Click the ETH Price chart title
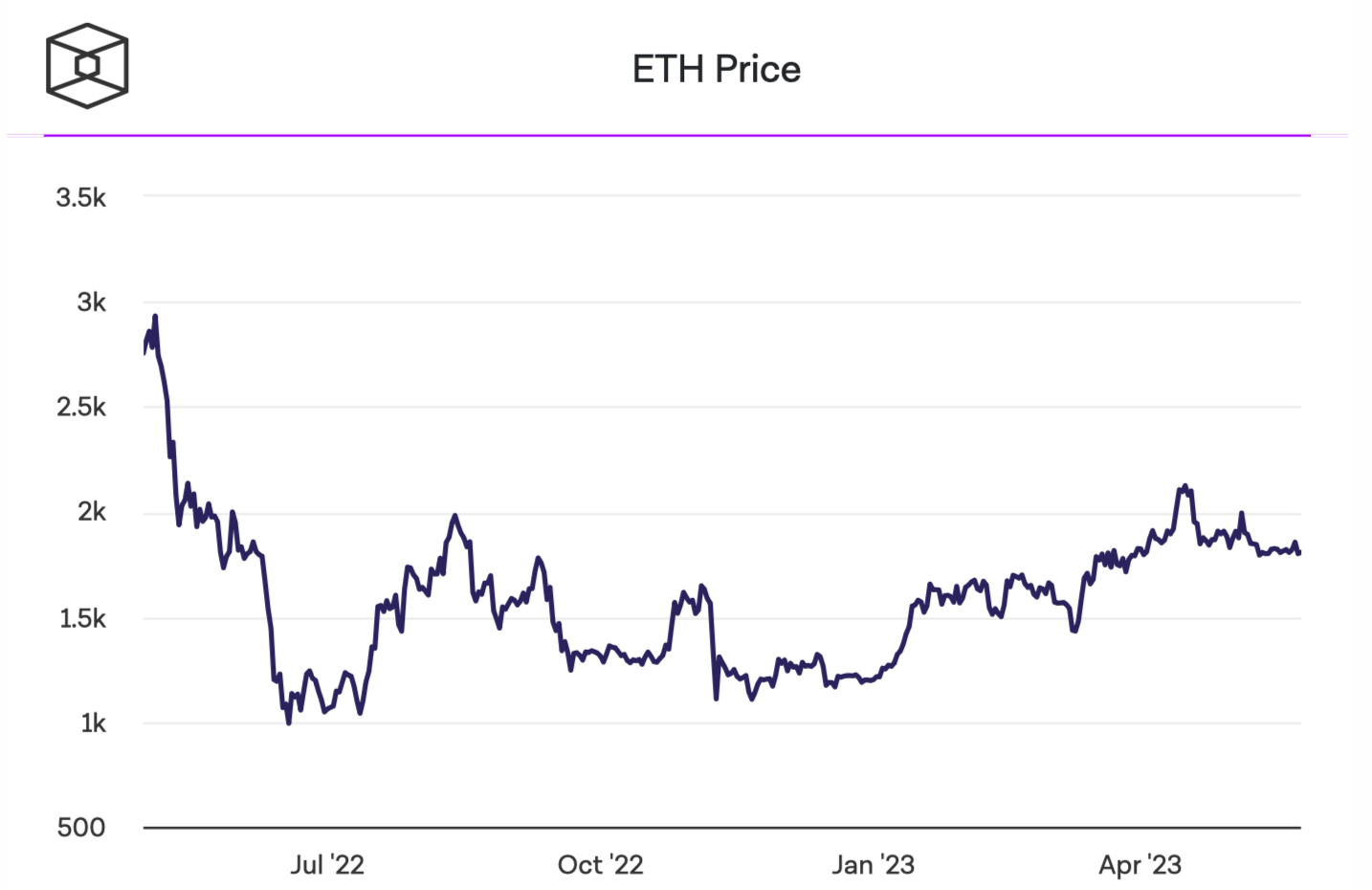This screenshot has width=1372, height=890. pyautogui.click(x=716, y=69)
